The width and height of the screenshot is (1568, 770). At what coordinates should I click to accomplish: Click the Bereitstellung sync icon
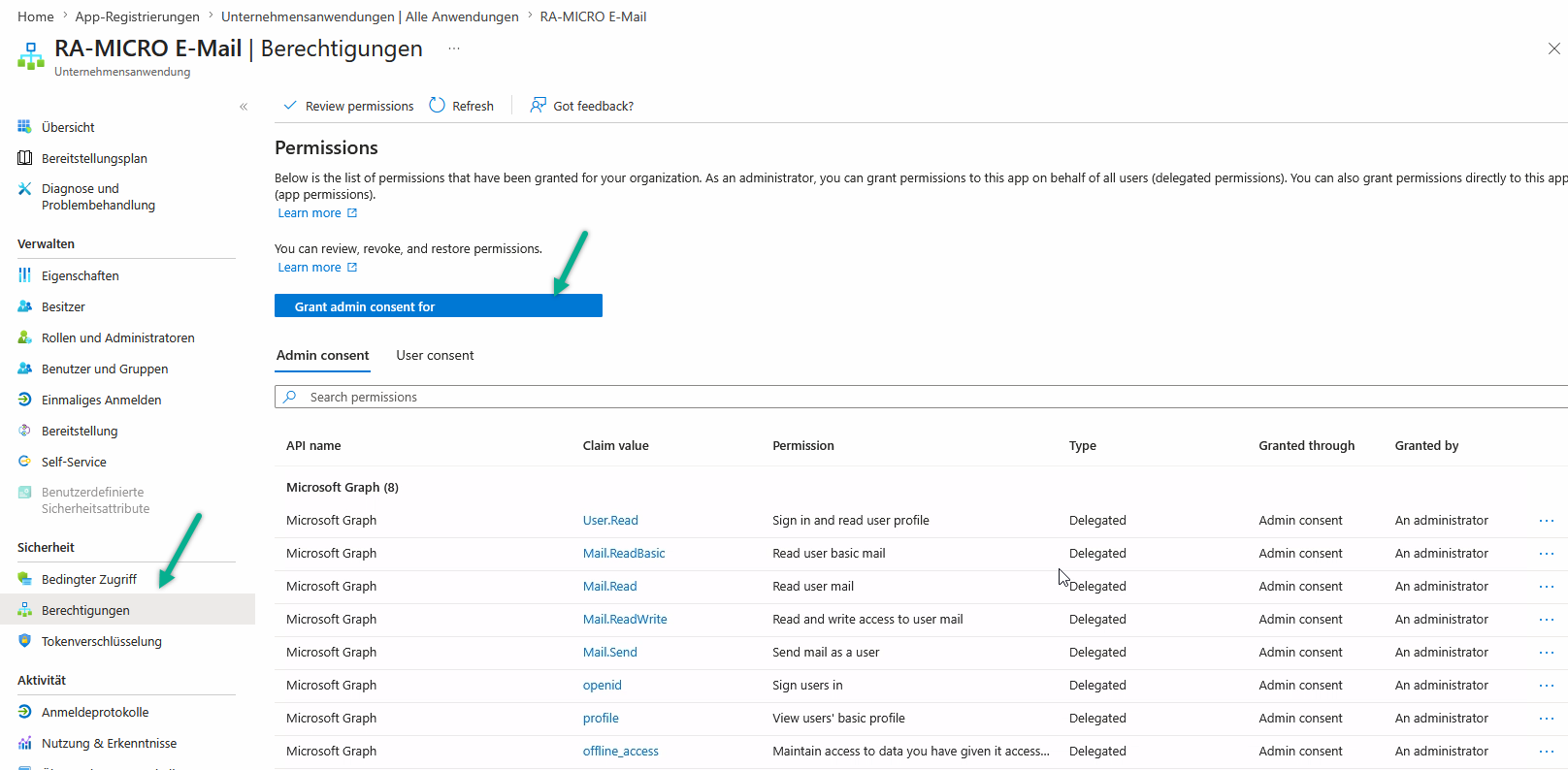[24, 431]
